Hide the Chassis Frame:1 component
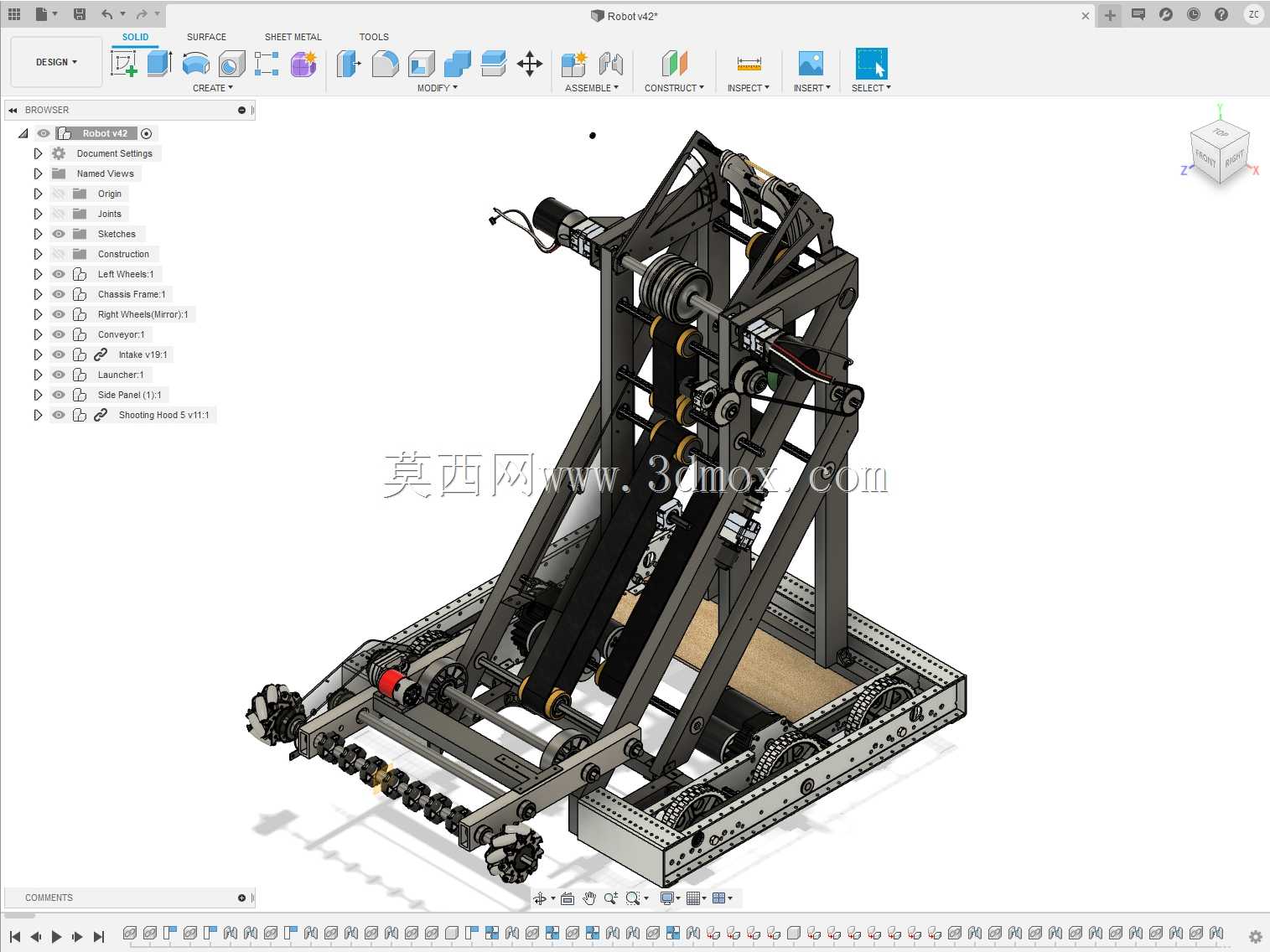Screen dimensions: 1270x952 click(59, 294)
